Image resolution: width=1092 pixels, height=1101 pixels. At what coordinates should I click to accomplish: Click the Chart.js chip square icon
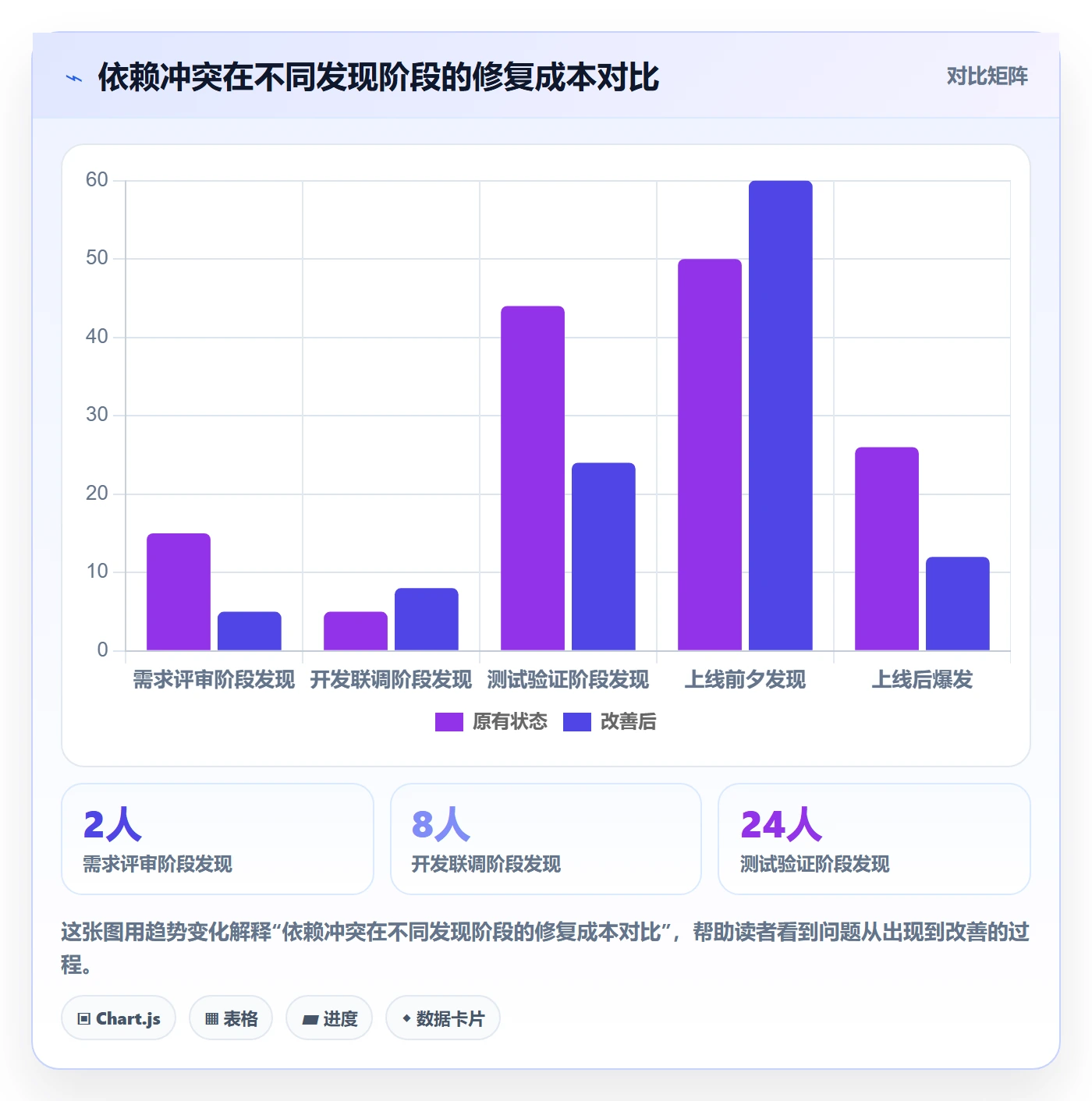pos(83,1019)
